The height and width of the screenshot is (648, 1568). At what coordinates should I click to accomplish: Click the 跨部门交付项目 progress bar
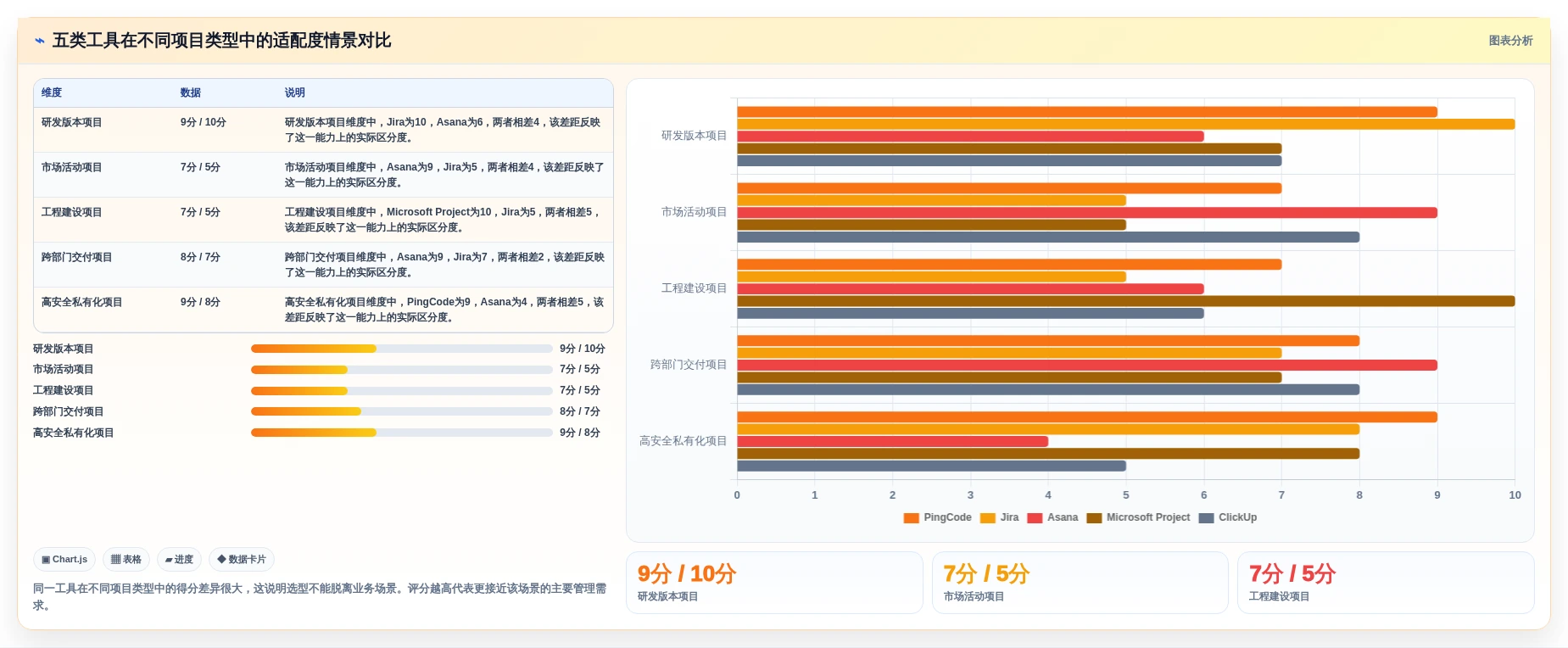point(401,411)
